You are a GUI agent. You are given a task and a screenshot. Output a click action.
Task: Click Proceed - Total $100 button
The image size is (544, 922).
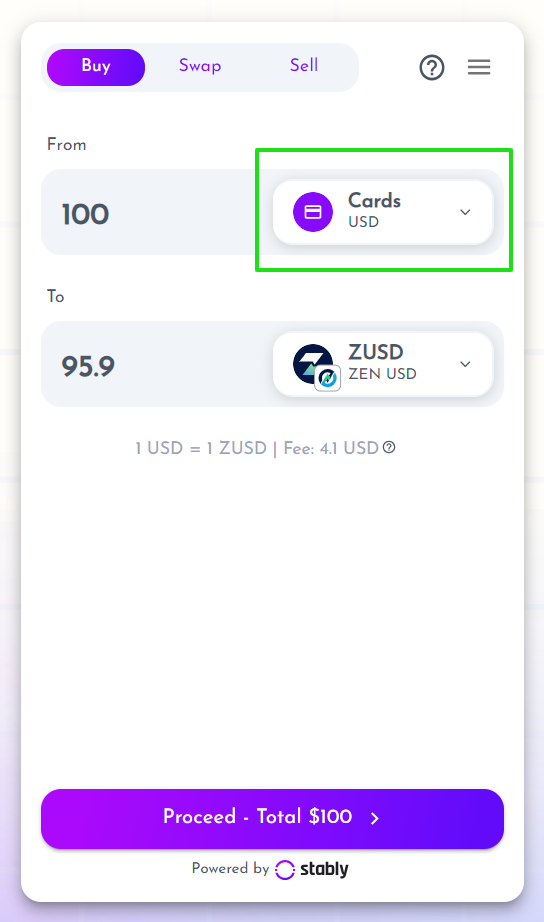272,819
